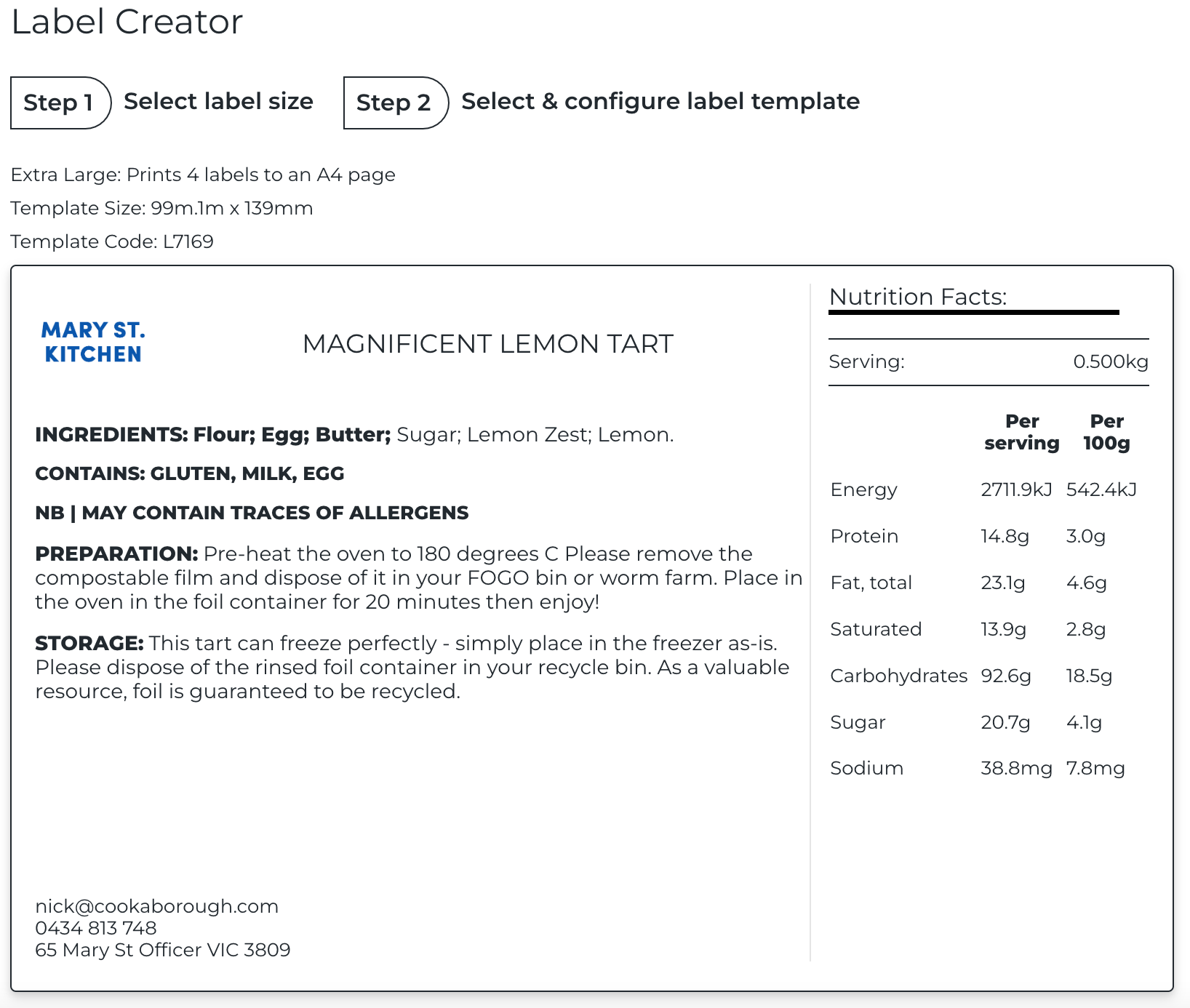
Task: Click the serving value 0.500kg
Action: pos(1111,361)
